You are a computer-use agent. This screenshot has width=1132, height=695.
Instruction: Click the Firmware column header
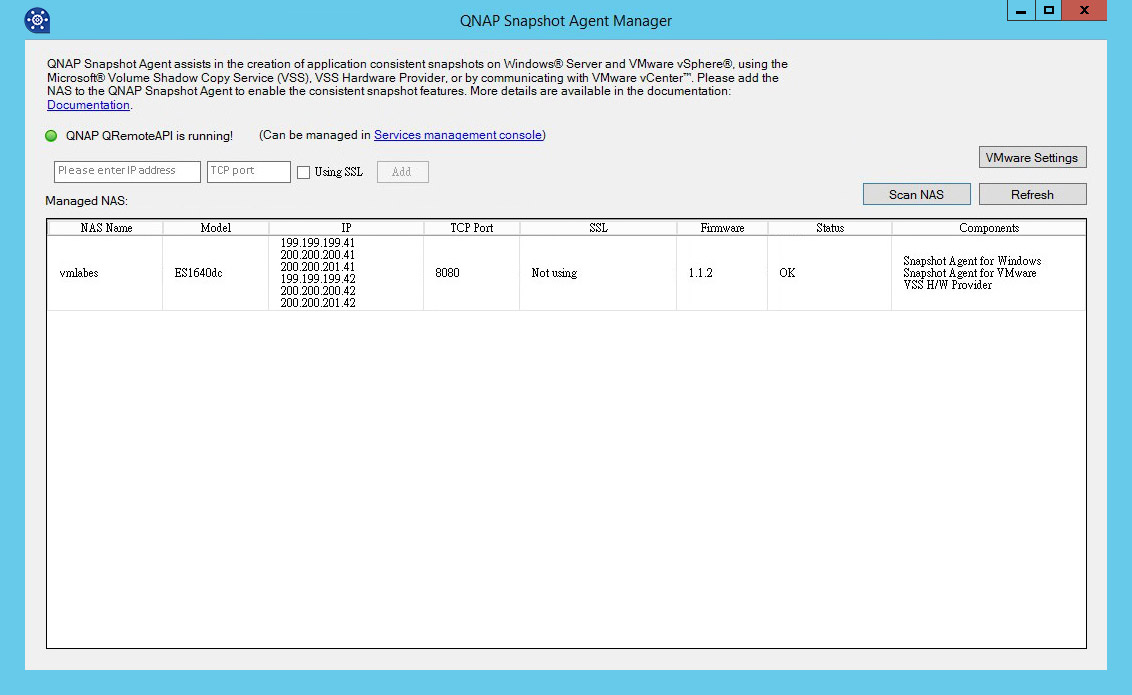[722, 228]
